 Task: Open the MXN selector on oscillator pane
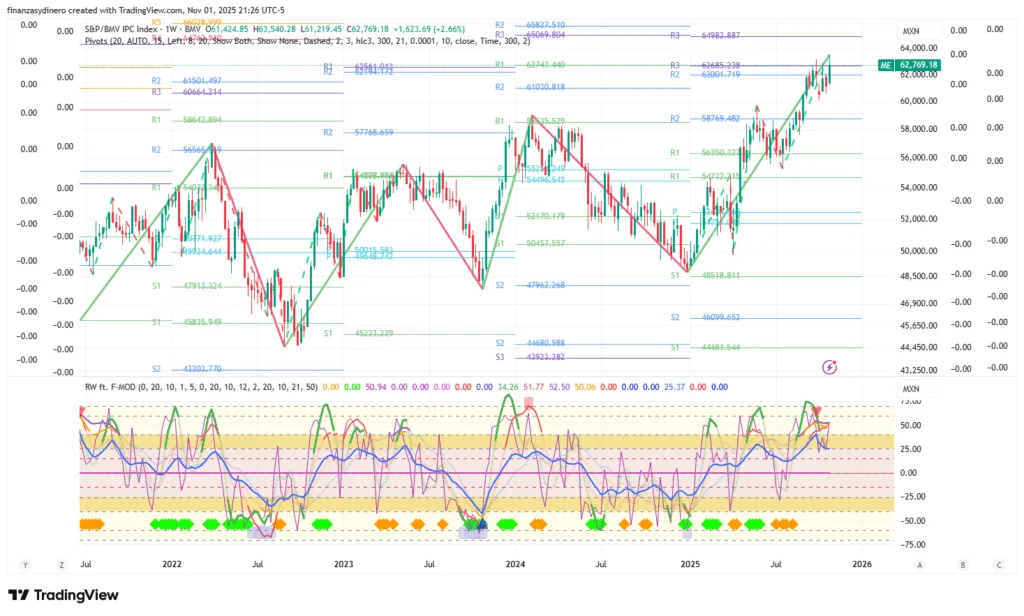[910, 388]
